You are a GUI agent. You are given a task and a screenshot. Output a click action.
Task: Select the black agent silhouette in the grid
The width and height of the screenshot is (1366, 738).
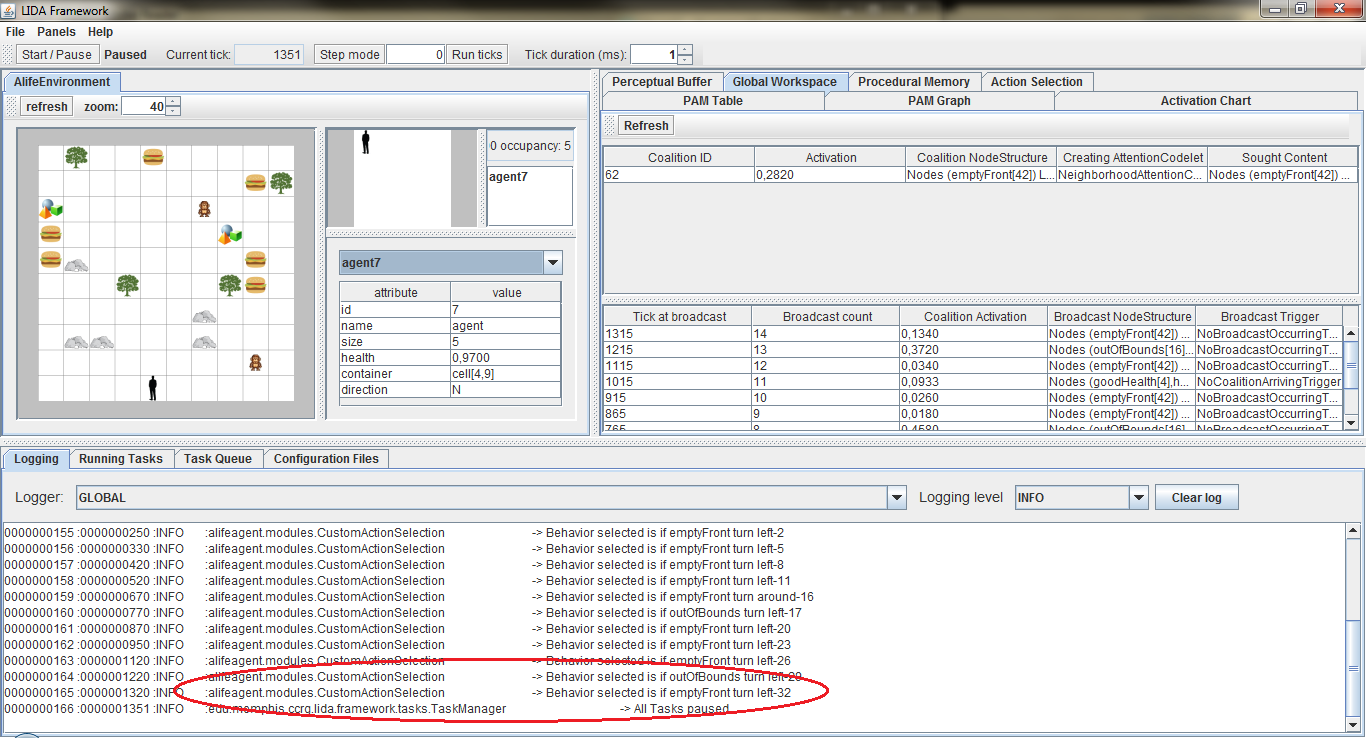tap(151, 389)
